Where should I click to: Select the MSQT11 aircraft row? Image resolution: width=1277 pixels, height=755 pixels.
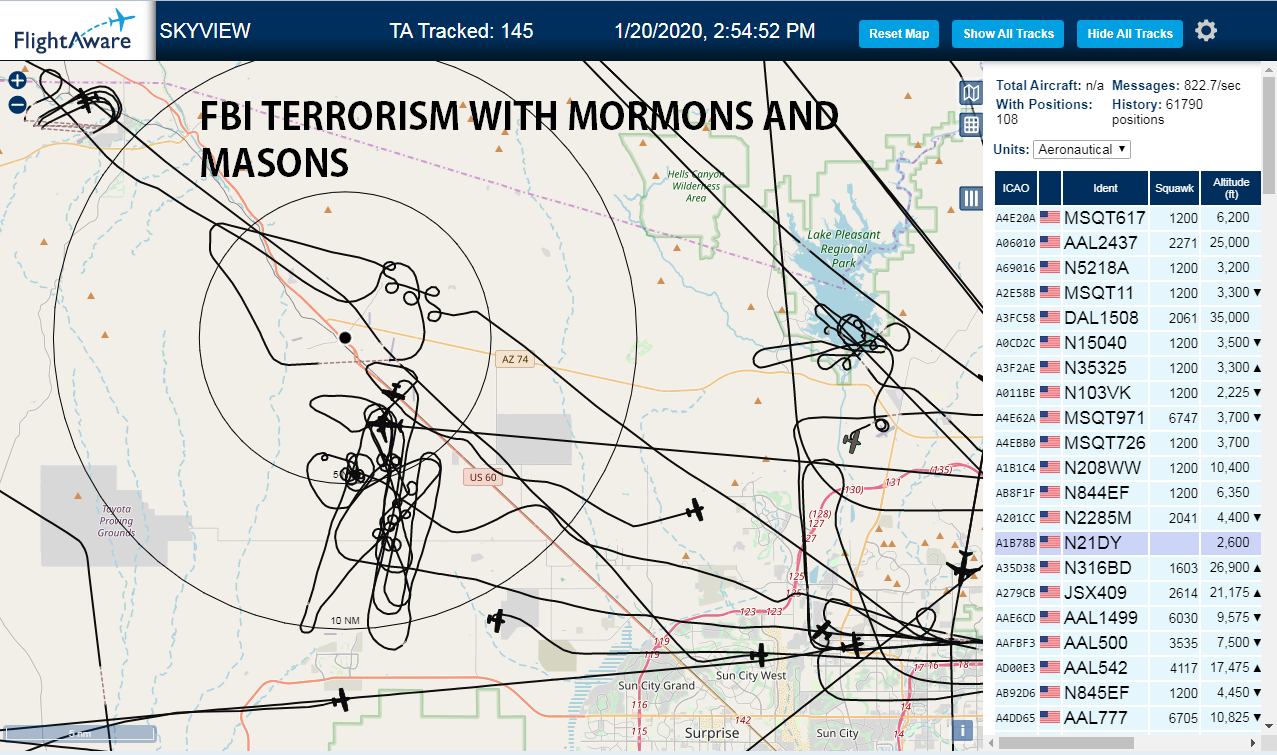coord(1128,292)
